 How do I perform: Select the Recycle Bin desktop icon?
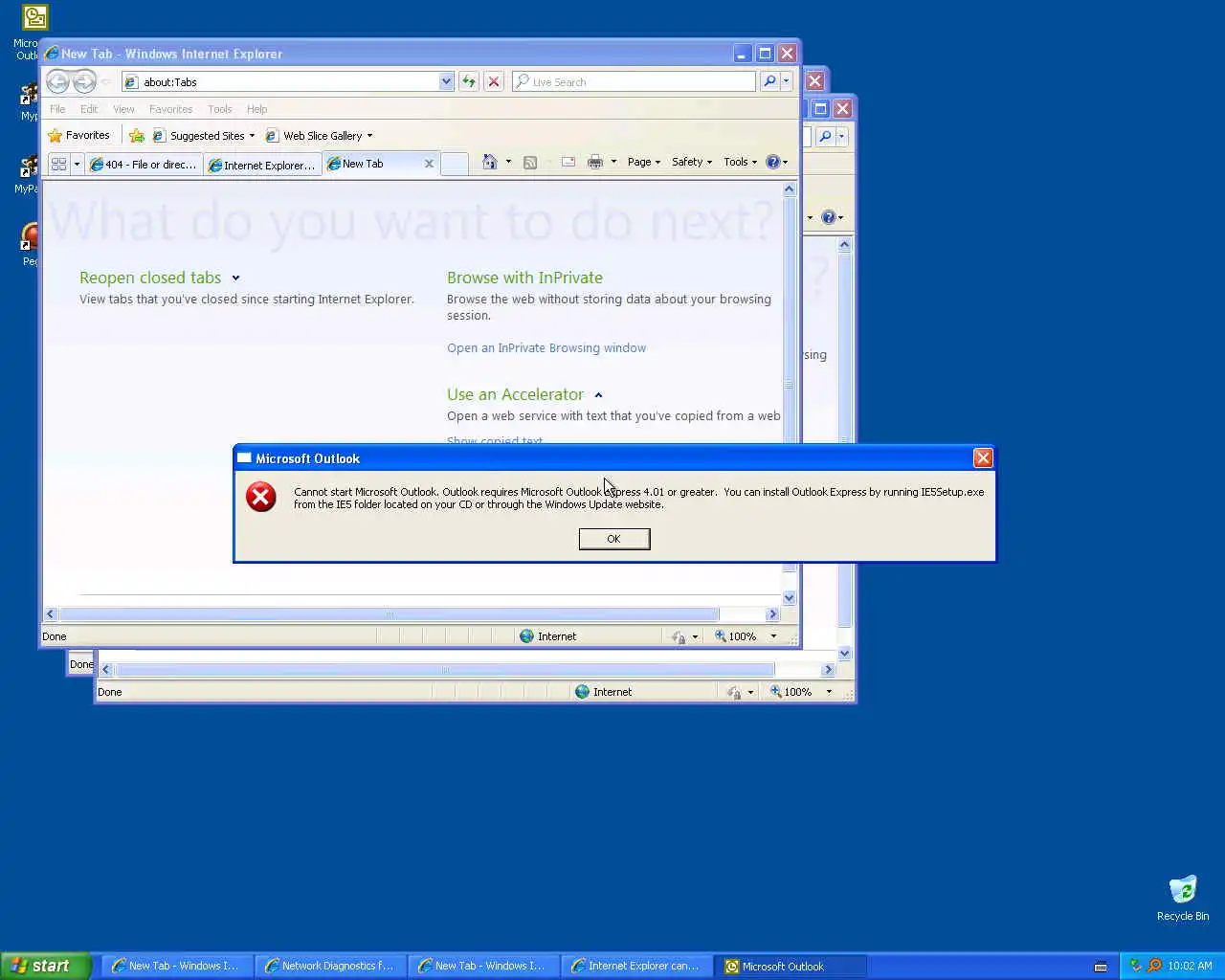pos(1183,898)
